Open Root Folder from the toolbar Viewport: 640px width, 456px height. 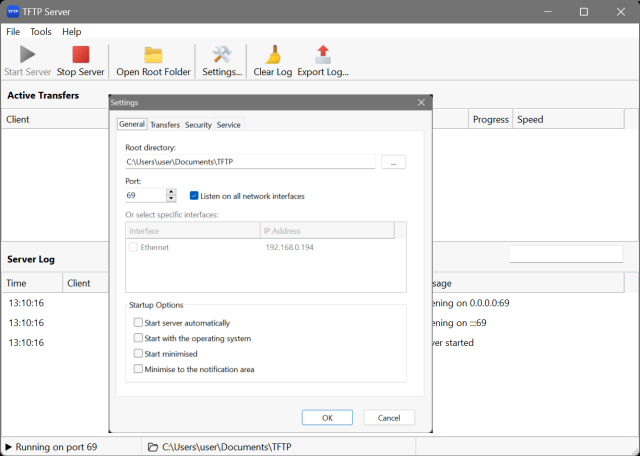tap(153, 55)
